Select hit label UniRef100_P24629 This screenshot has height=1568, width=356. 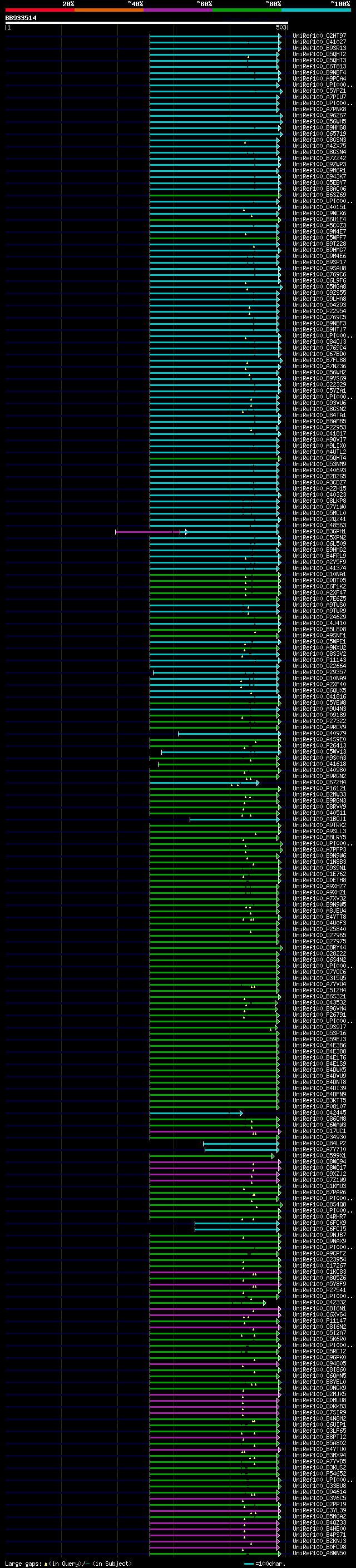click(x=319, y=617)
